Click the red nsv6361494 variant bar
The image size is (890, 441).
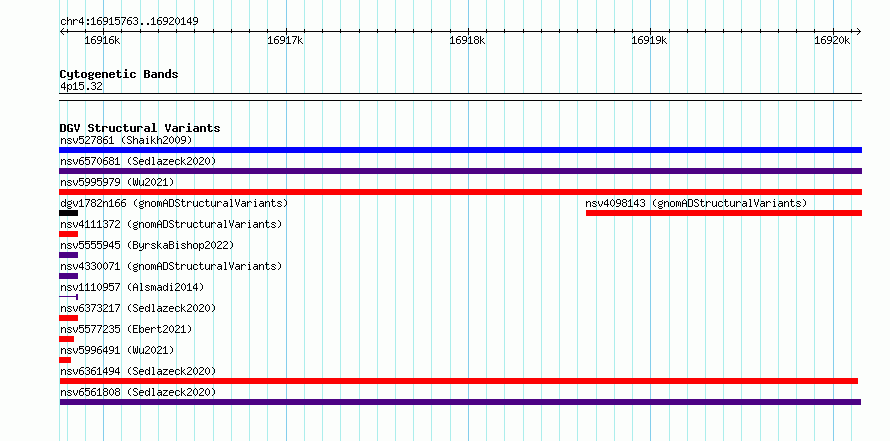pyautogui.click(x=459, y=381)
